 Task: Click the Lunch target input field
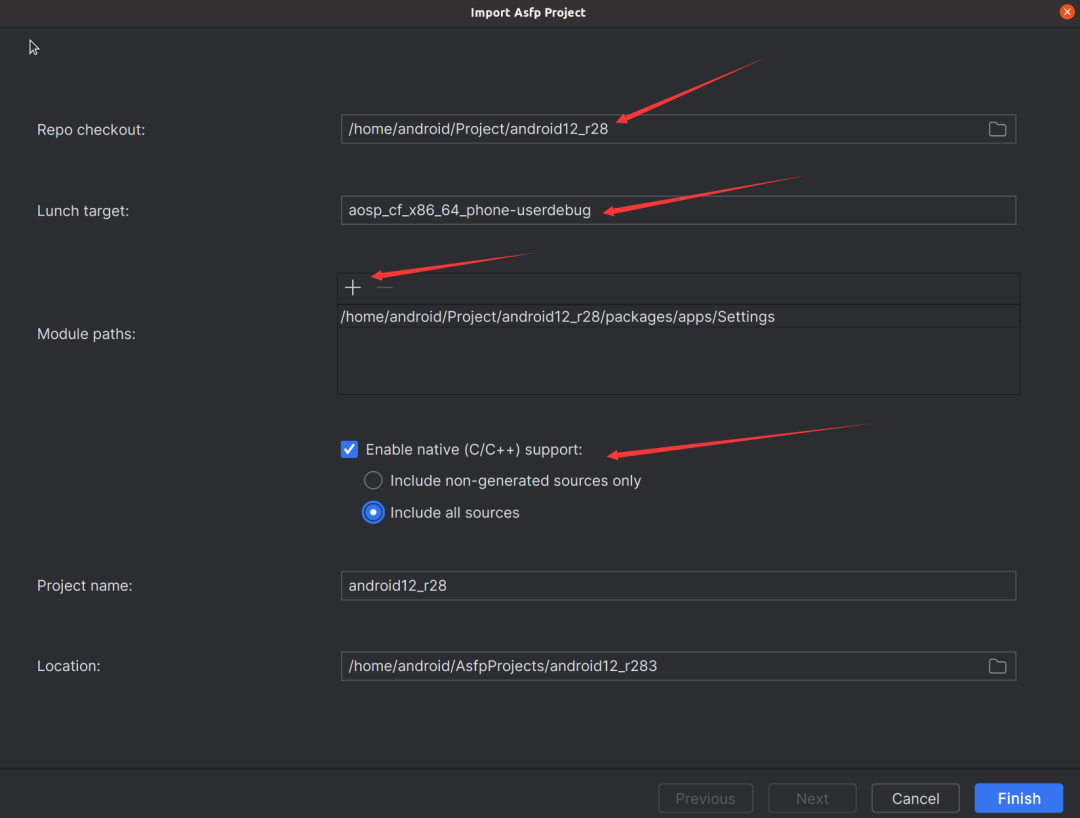point(678,210)
